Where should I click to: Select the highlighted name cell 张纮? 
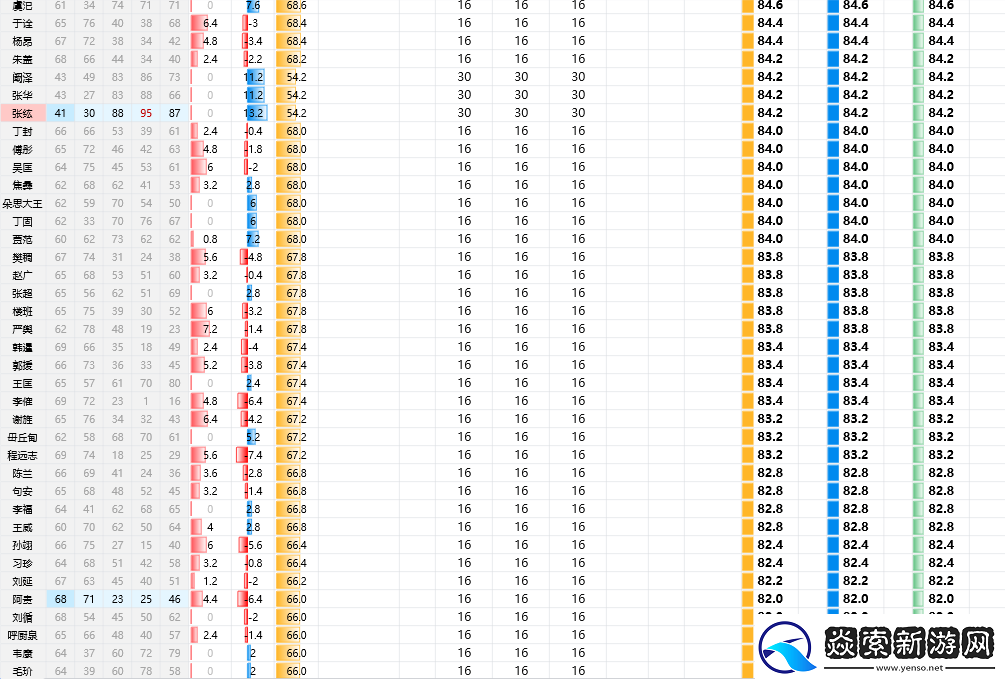point(22,113)
